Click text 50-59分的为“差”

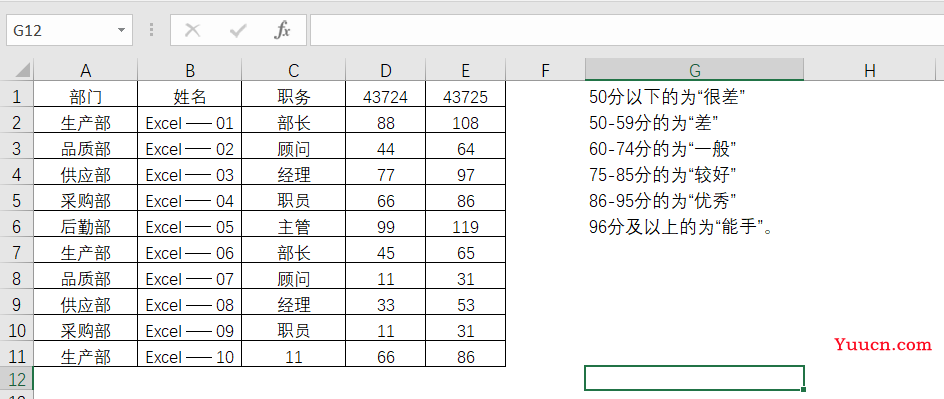tap(654, 123)
